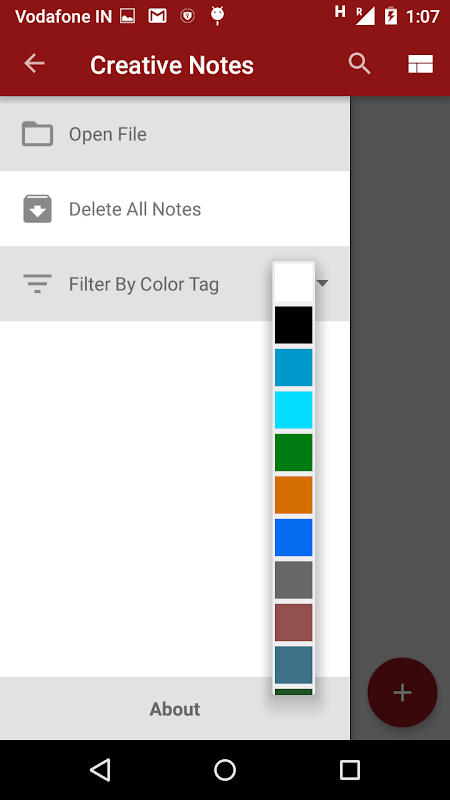Select the cyan color swatch
The width and height of the screenshot is (450, 800).
pos(293,410)
